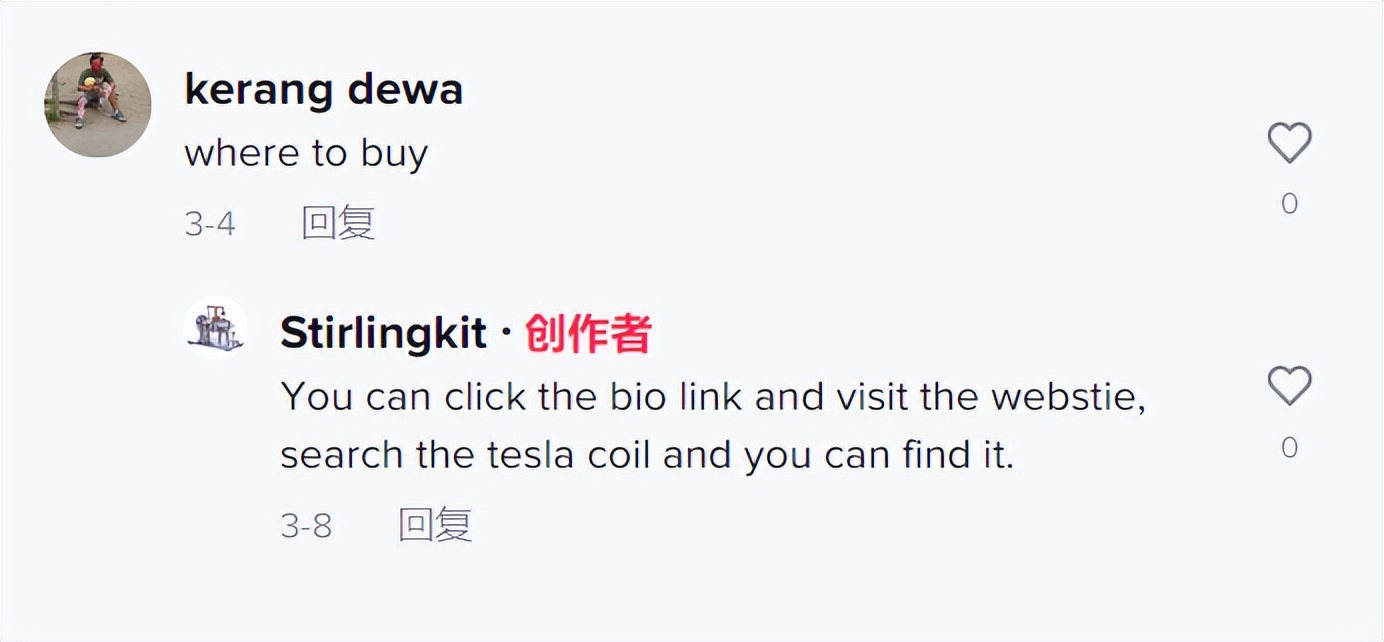Like kerang dewa's comment with the heart icon
Screen dimensions: 1384x642
point(1289,142)
